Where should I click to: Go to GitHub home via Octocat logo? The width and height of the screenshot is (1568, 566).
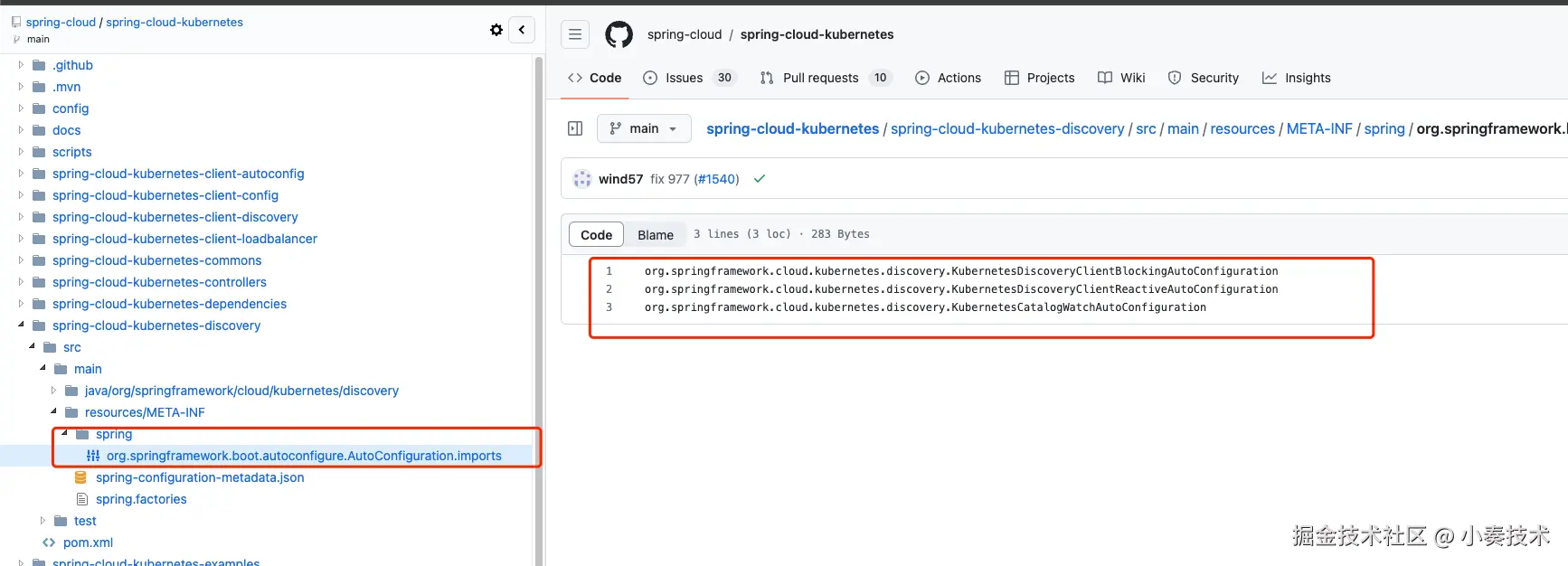619,34
